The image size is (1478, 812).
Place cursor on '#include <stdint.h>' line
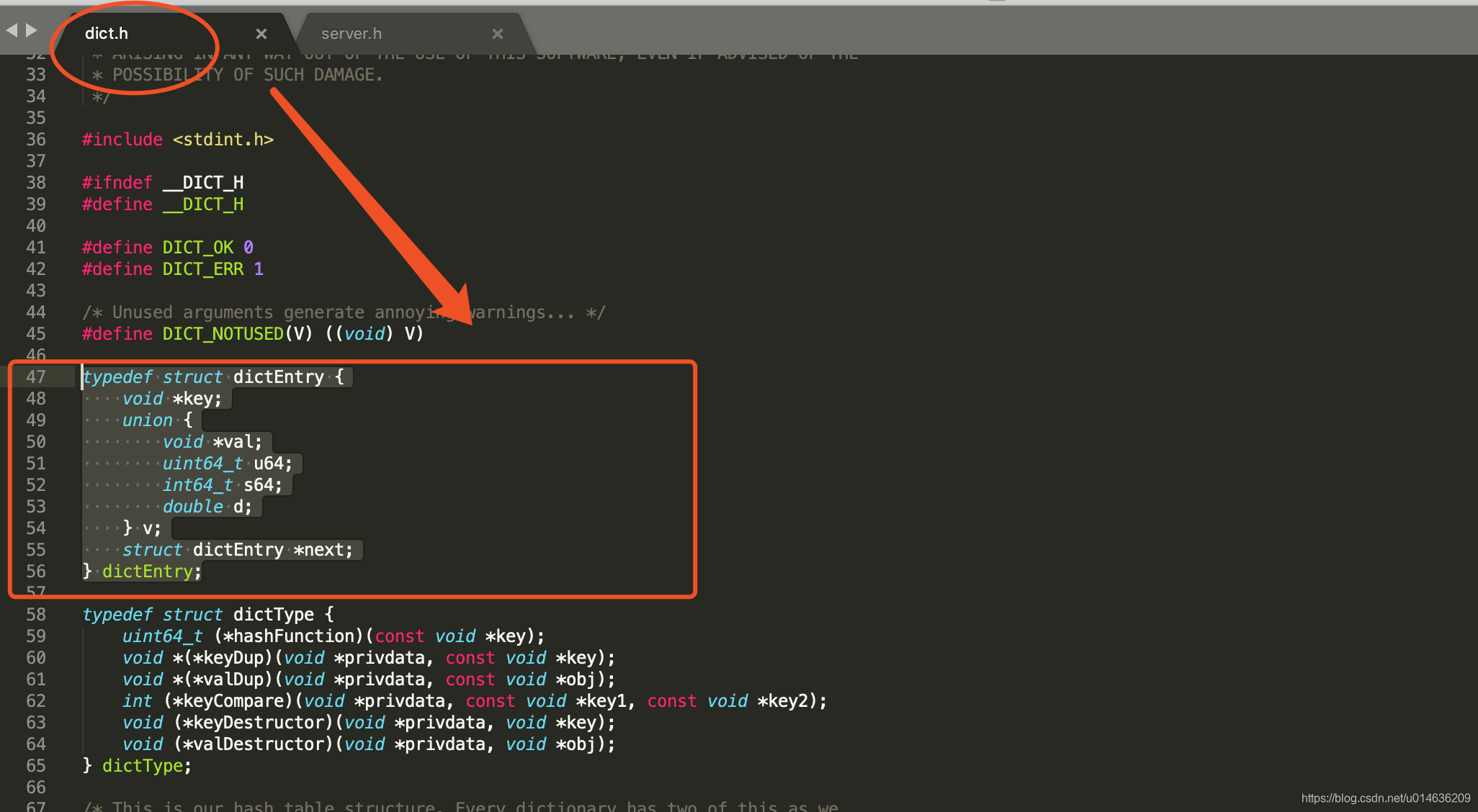178,140
